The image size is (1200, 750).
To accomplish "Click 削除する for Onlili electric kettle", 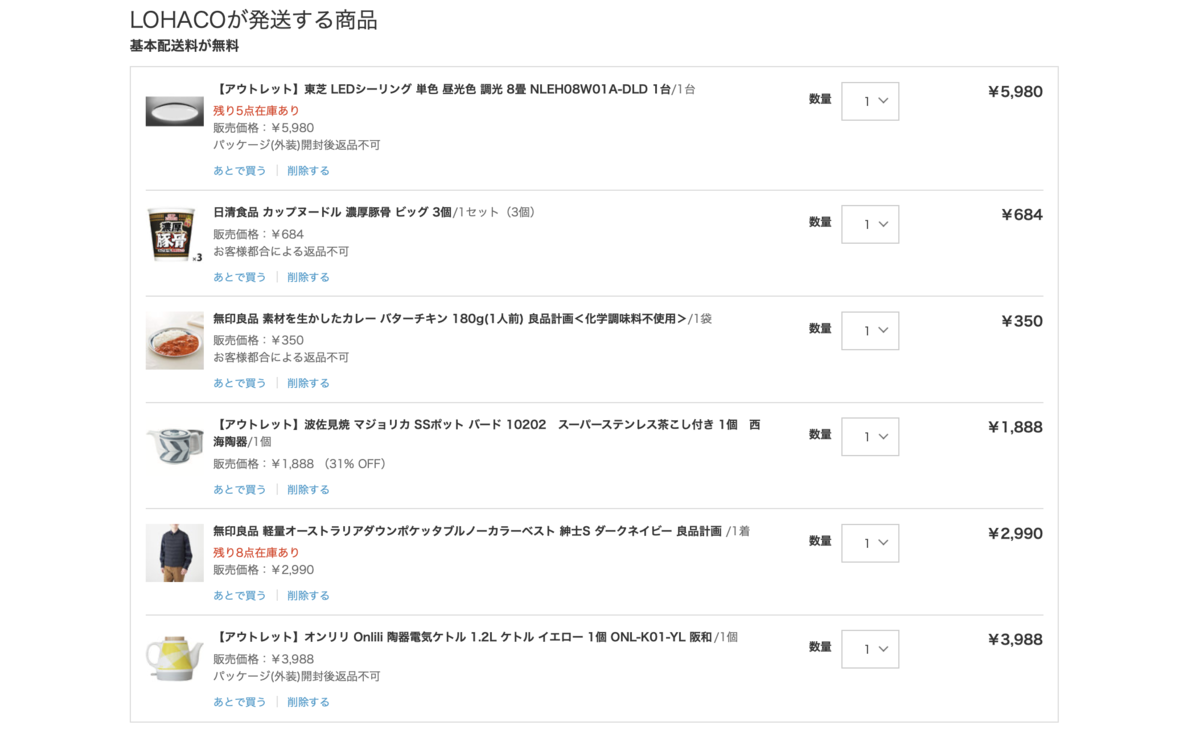I will click(308, 702).
